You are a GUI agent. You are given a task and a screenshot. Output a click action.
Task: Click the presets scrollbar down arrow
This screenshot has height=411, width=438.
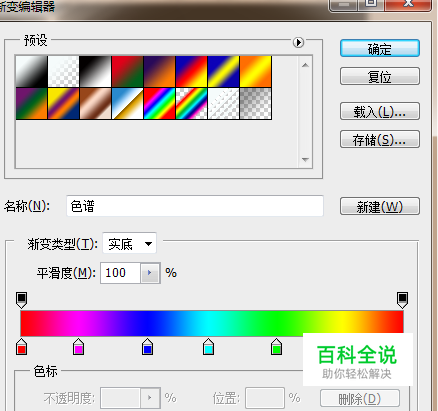pyautogui.click(x=305, y=160)
